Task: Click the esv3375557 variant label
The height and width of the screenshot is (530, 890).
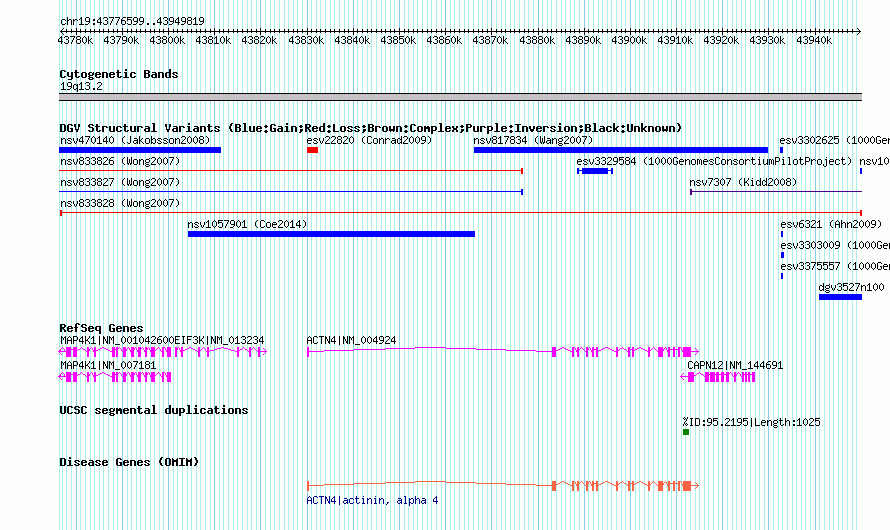Action: pos(834,266)
